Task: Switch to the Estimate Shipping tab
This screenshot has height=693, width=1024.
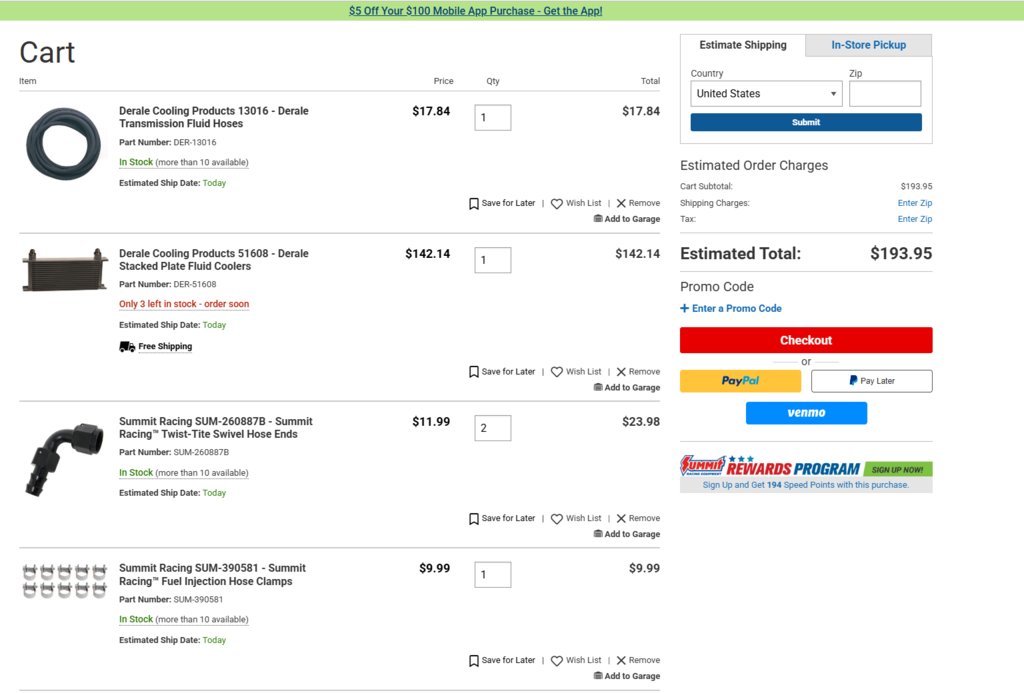Action: [743, 45]
